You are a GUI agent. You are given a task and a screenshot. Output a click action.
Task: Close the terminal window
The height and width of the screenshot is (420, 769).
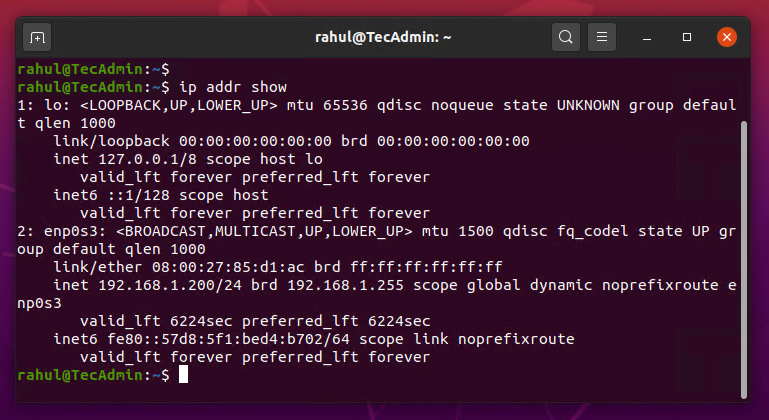(x=726, y=37)
